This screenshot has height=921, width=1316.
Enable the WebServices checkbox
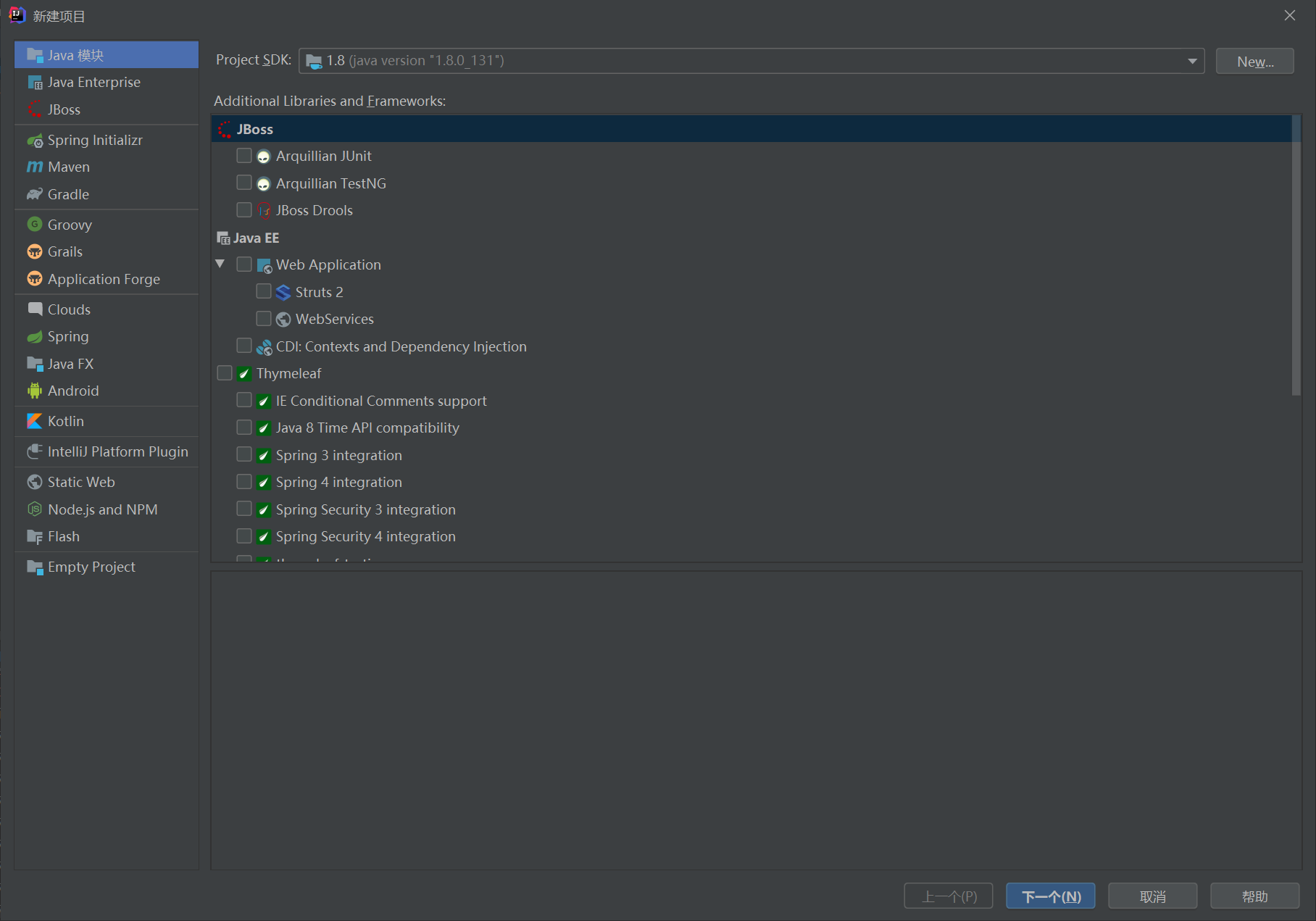[264, 319]
